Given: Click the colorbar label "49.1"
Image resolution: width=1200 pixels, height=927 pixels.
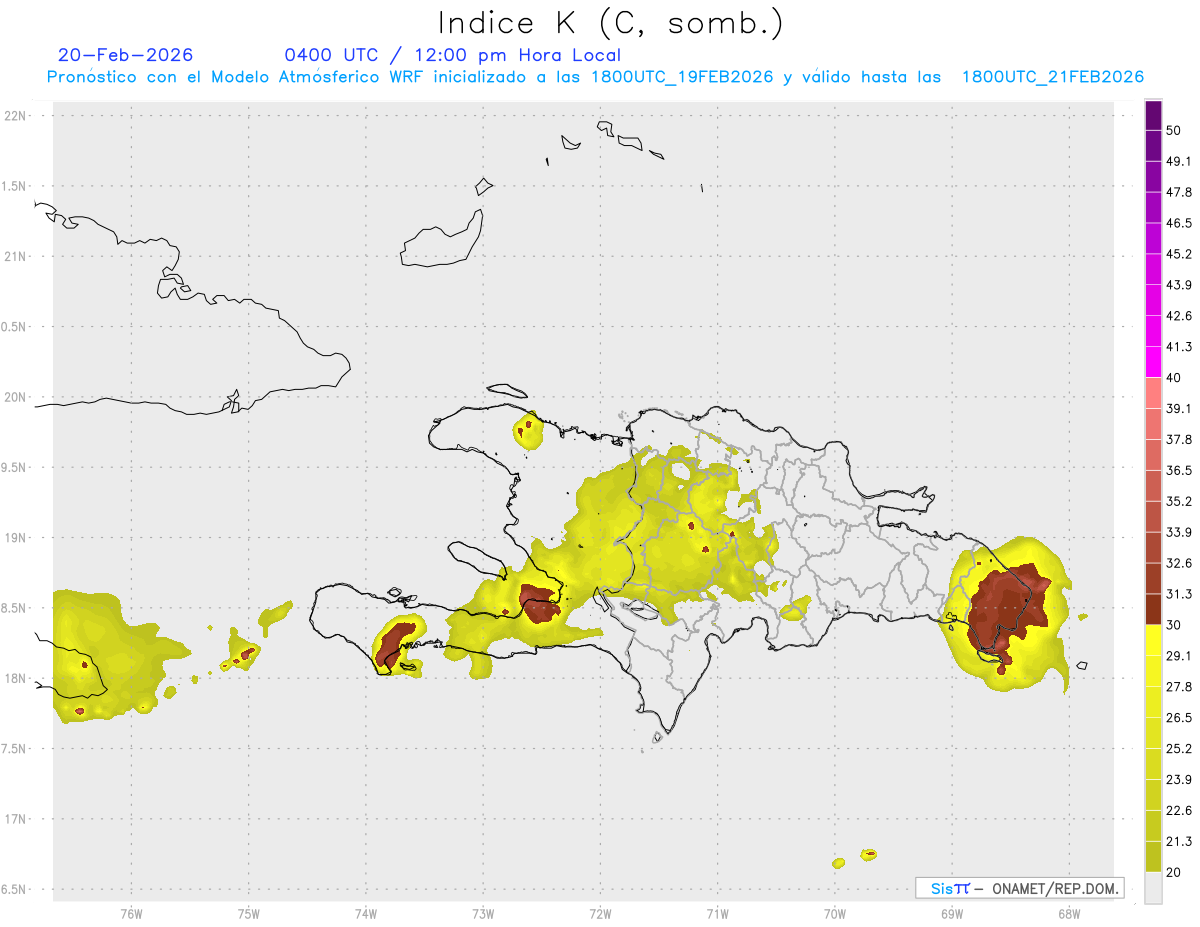Looking at the screenshot, I should click(1179, 162).
